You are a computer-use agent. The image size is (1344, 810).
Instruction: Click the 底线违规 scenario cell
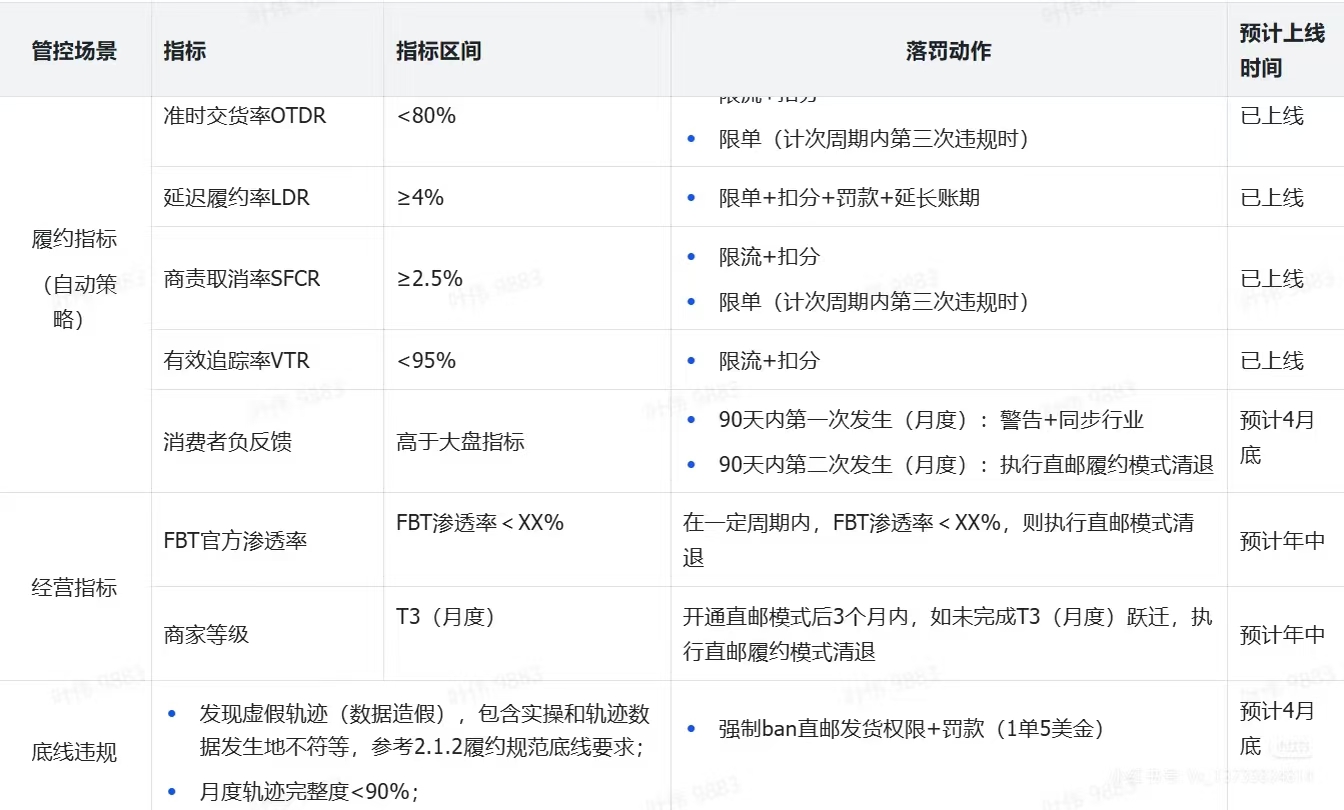click(74, 752)
